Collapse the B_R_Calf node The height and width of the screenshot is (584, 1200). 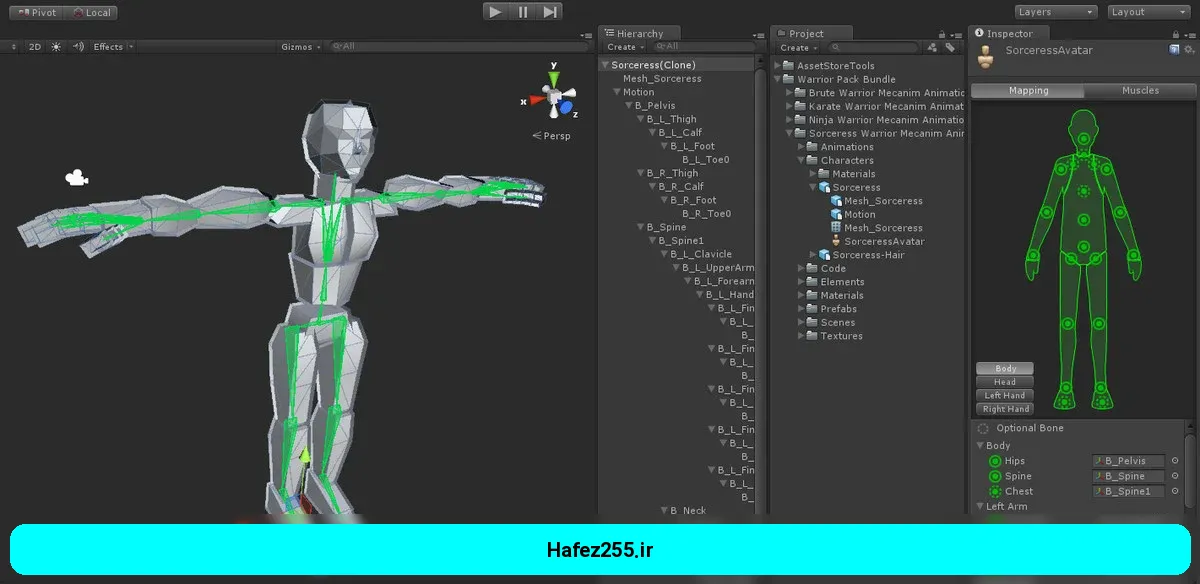[653, 187]
